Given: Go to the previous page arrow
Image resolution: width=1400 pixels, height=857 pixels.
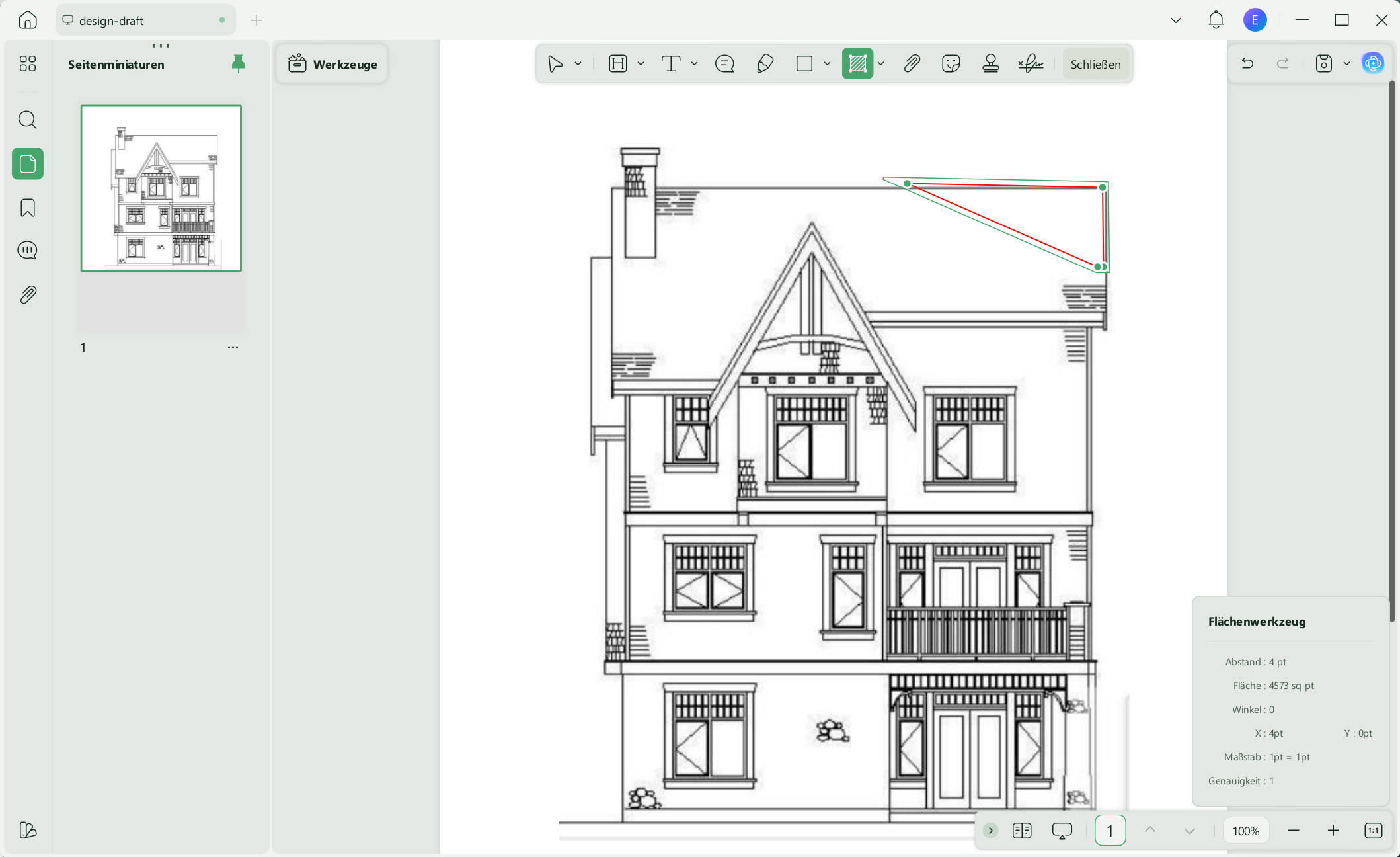Looking at the screenshot, I should [x=1150, y=830].
